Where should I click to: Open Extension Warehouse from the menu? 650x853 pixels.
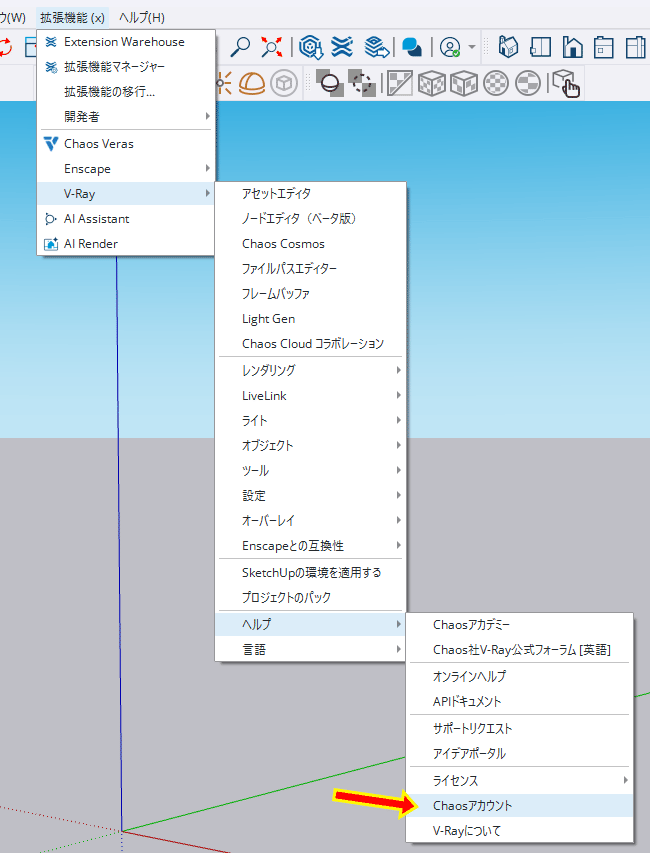point(126,42)
